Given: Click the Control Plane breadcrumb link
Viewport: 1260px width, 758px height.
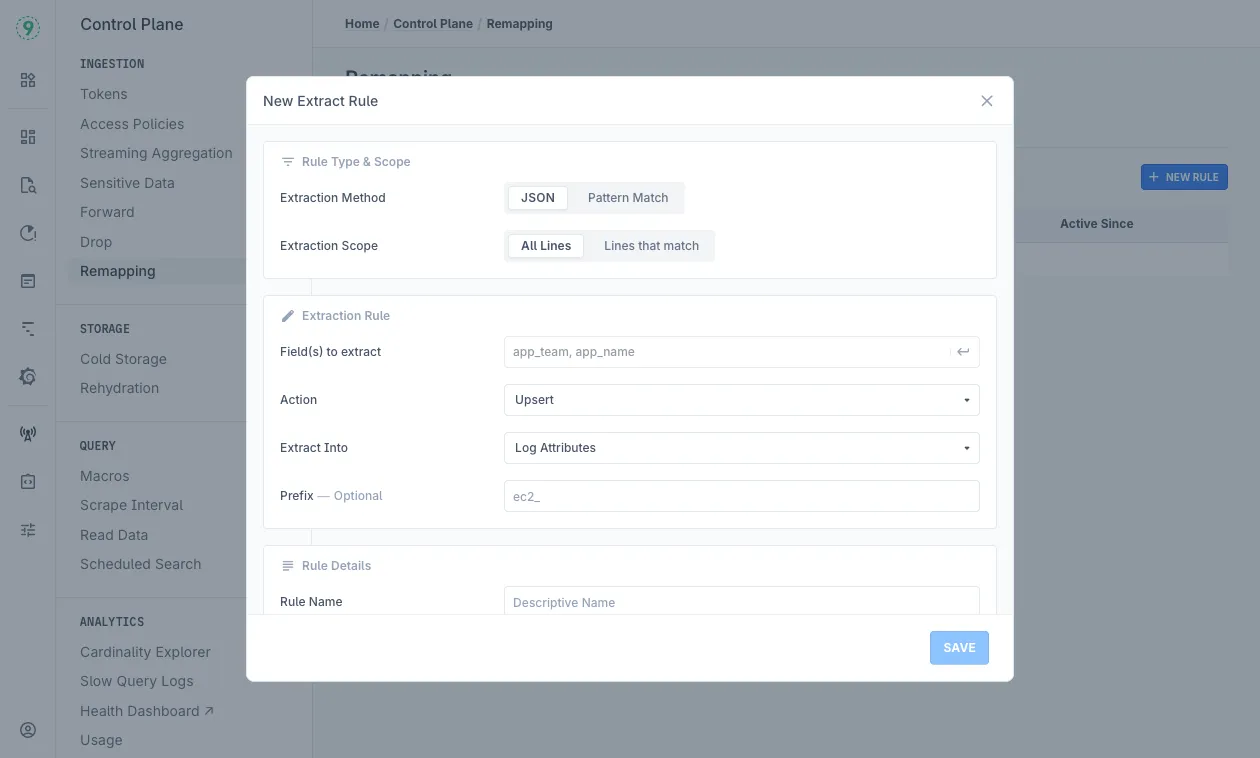Looking at the screenshot, I should (x=433, y=24).
